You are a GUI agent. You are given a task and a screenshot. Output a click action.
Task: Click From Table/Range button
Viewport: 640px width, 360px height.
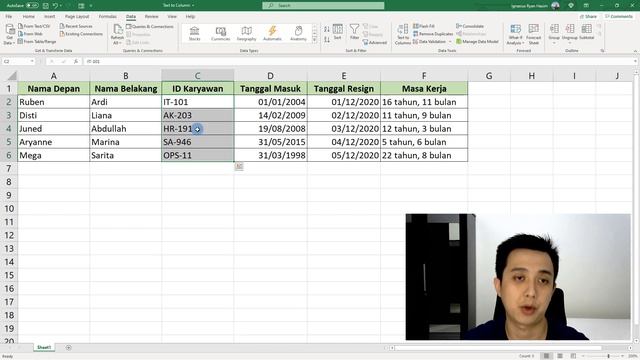coord(37,42)
